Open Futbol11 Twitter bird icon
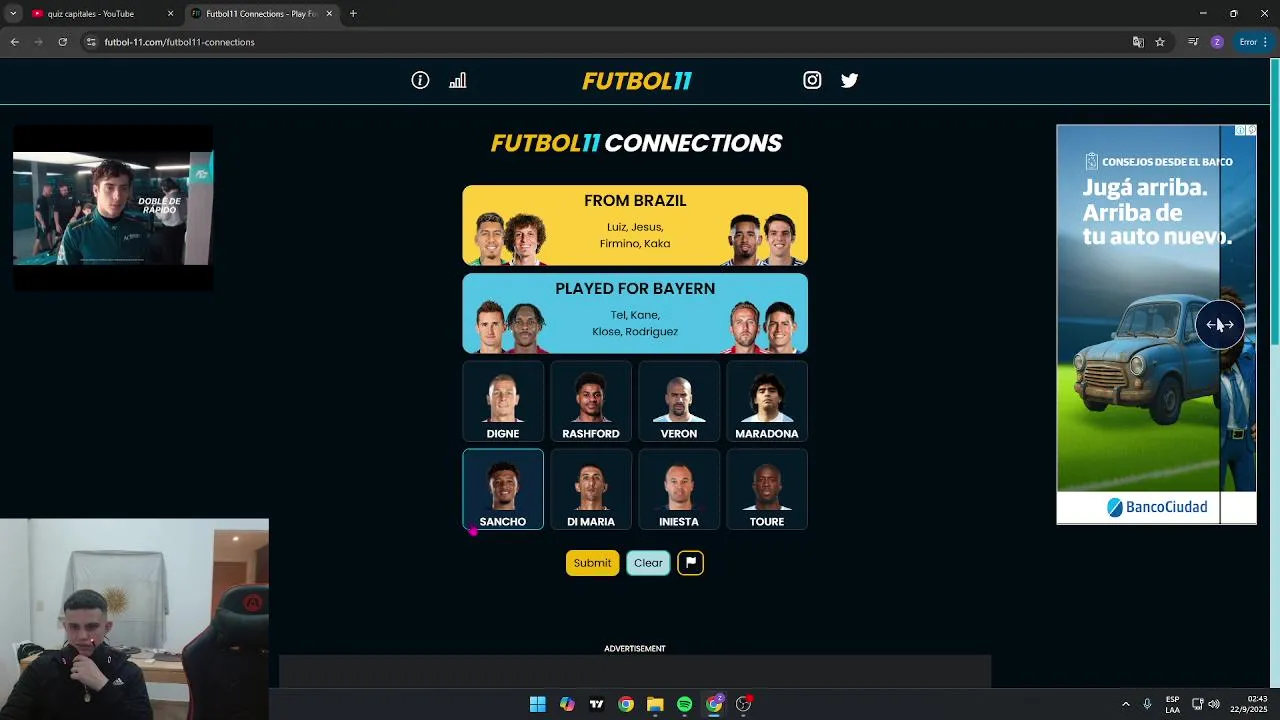 click(x=849, y=81)
